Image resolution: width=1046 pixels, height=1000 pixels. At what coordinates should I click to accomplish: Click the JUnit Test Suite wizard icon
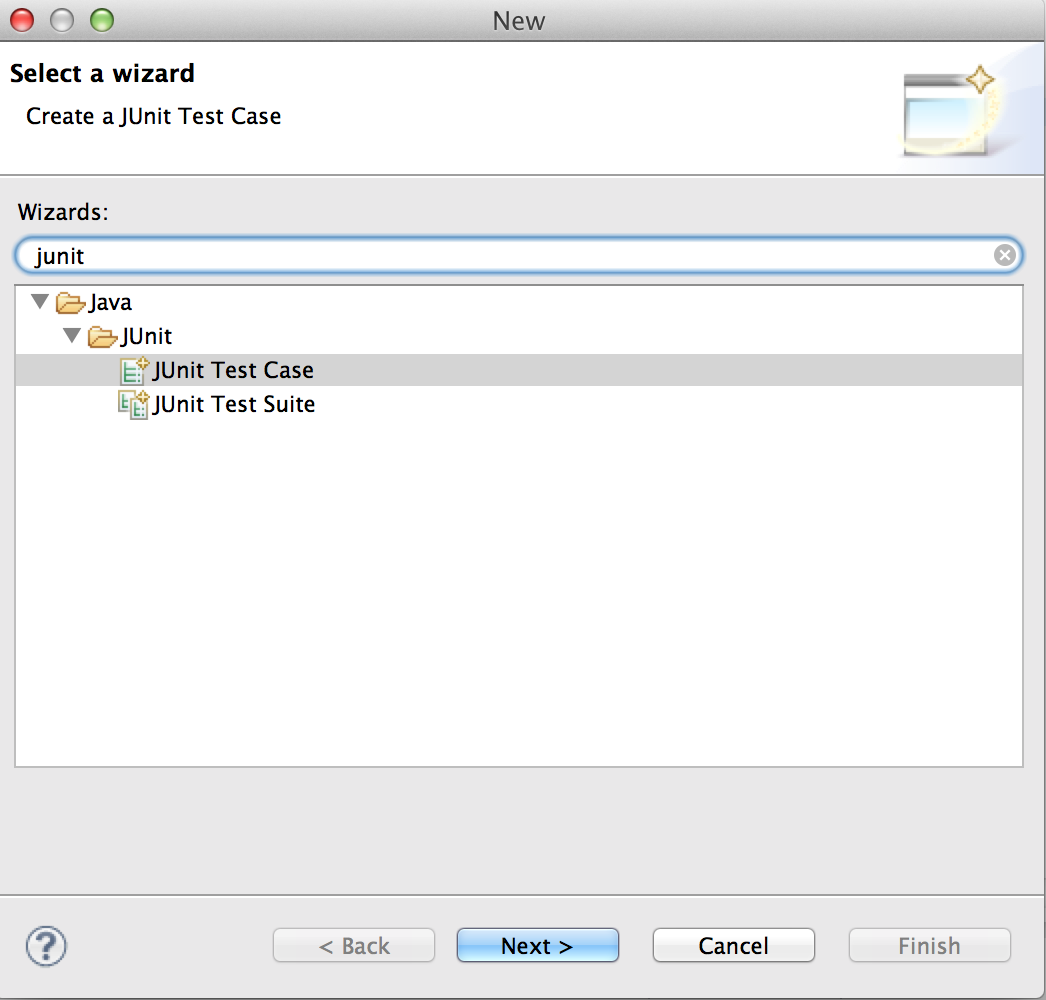[x=133, y=404]
